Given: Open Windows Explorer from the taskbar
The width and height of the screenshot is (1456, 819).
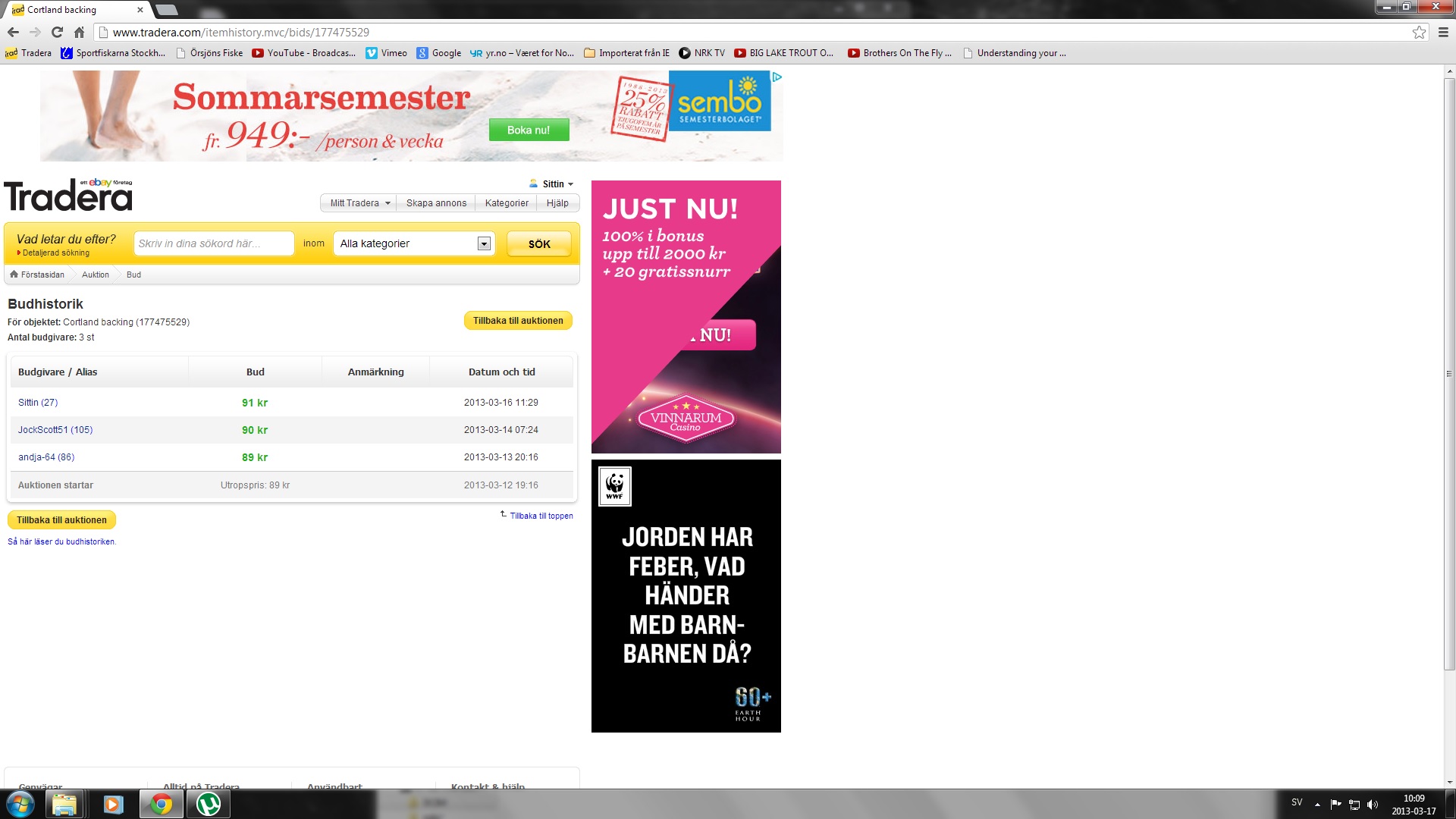Looking at the screenshot, I should tap(65, 804).
